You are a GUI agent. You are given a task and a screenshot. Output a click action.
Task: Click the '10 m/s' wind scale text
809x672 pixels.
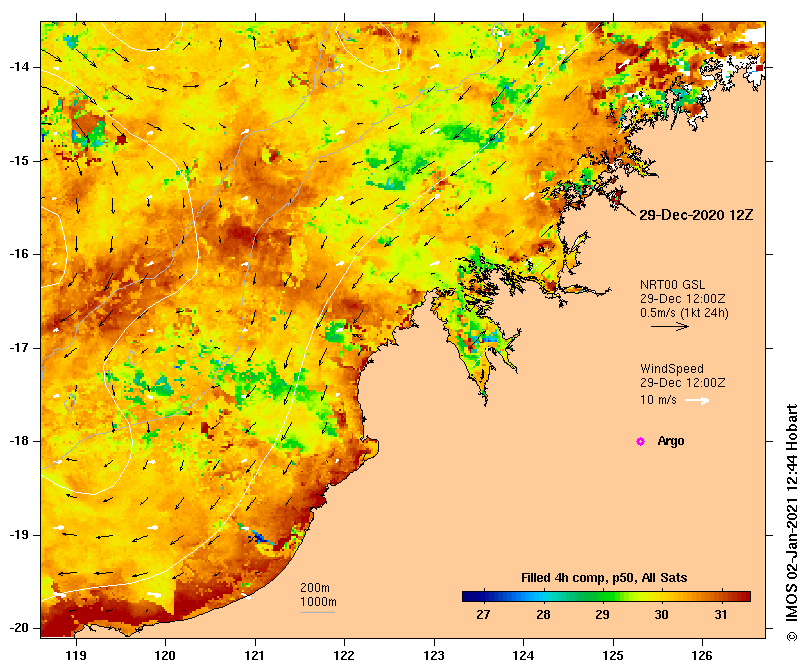click(x=658, y=400)
